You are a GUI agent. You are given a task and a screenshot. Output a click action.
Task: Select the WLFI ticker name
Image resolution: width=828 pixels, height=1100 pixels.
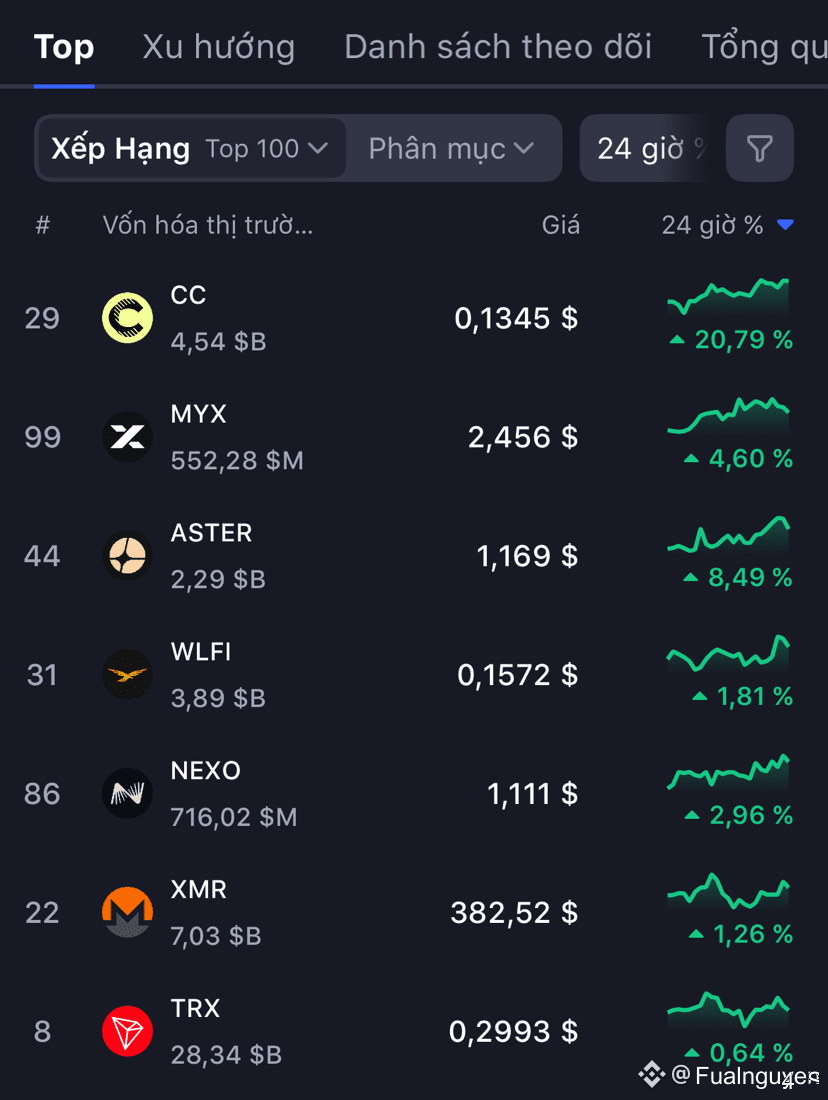(201, 652)
